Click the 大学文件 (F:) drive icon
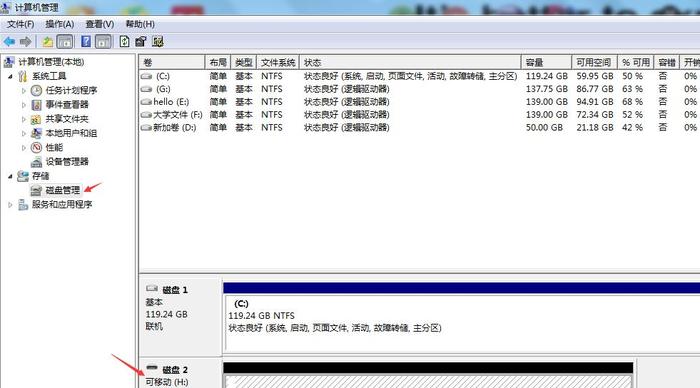This screenshot has width=700, height=388. (146, 115)
